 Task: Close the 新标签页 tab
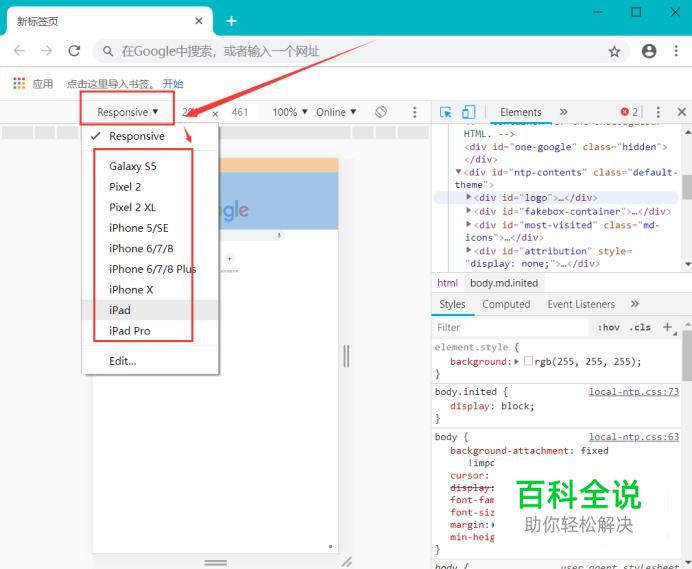click(x=199, y=21)
